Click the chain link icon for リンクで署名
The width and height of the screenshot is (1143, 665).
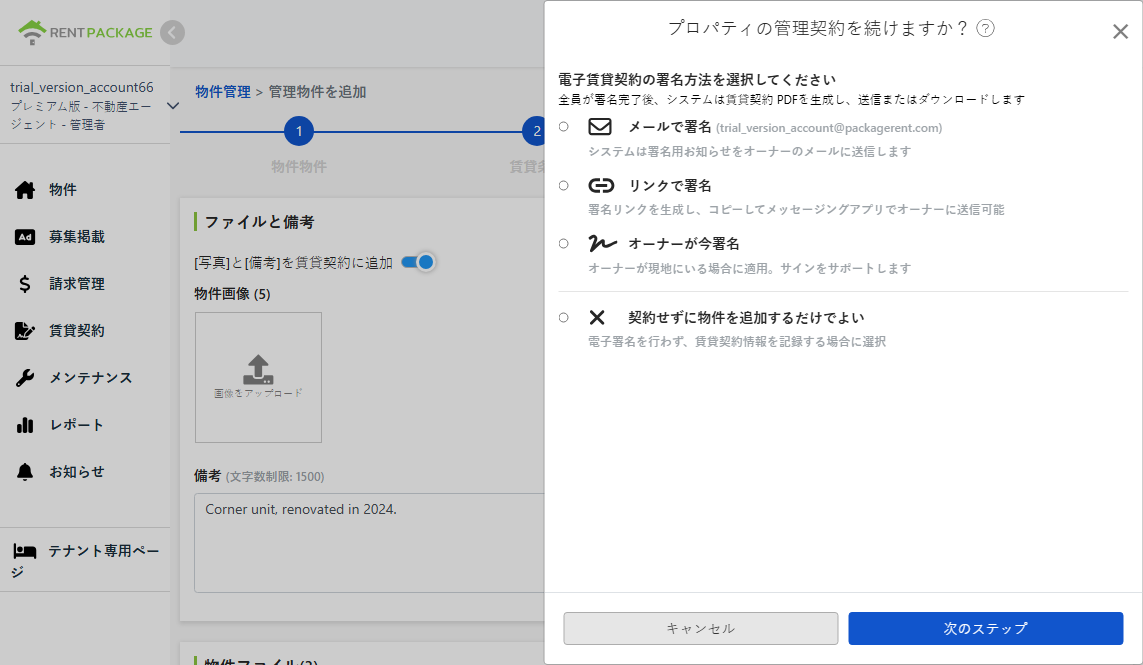[x=601, y=185]
